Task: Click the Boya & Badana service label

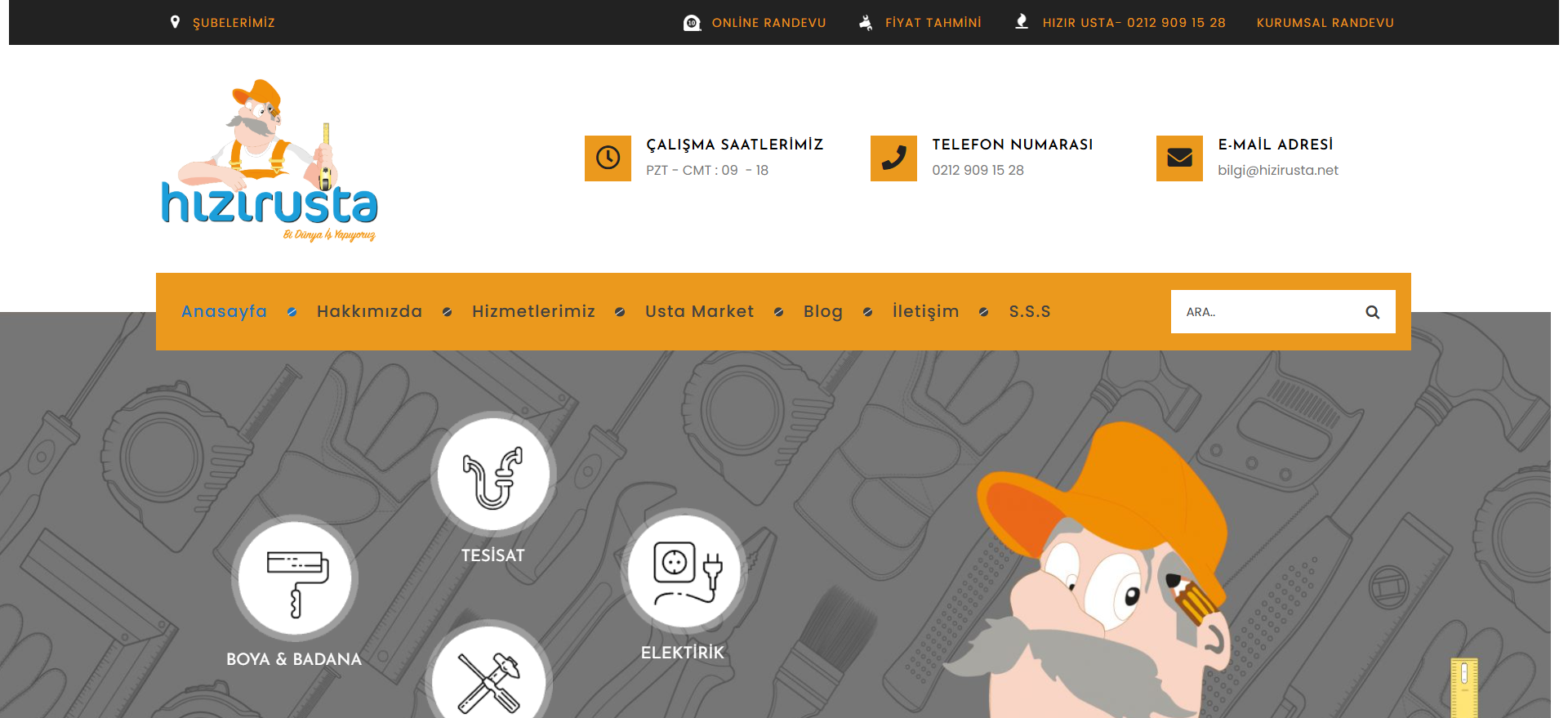Action: coord(294,659)
